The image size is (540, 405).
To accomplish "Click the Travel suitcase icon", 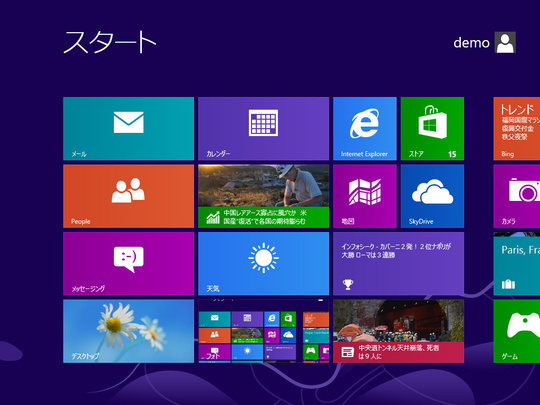I will click(x=508, y=284).
